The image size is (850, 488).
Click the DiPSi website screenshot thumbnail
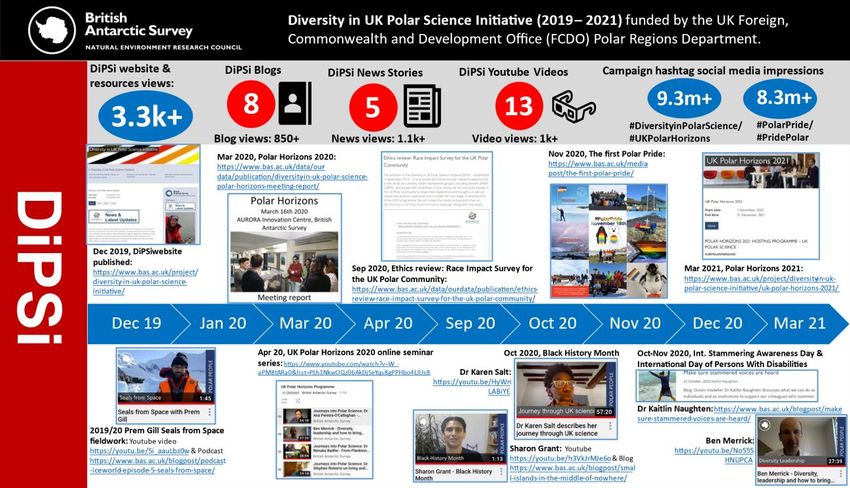pyautogui.click(x=143, y=195)
